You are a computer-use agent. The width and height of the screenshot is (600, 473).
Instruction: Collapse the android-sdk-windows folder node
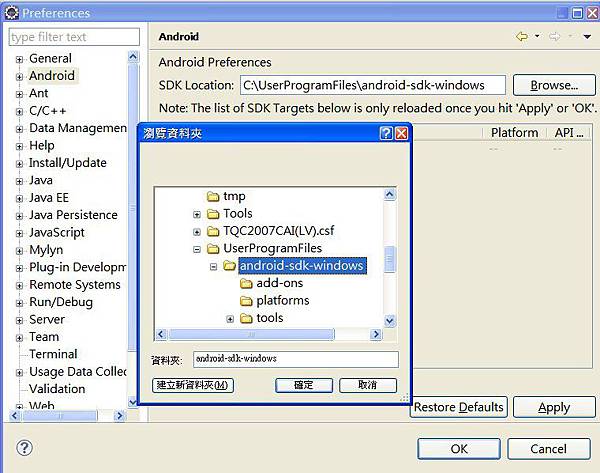[x=214, y=266]
